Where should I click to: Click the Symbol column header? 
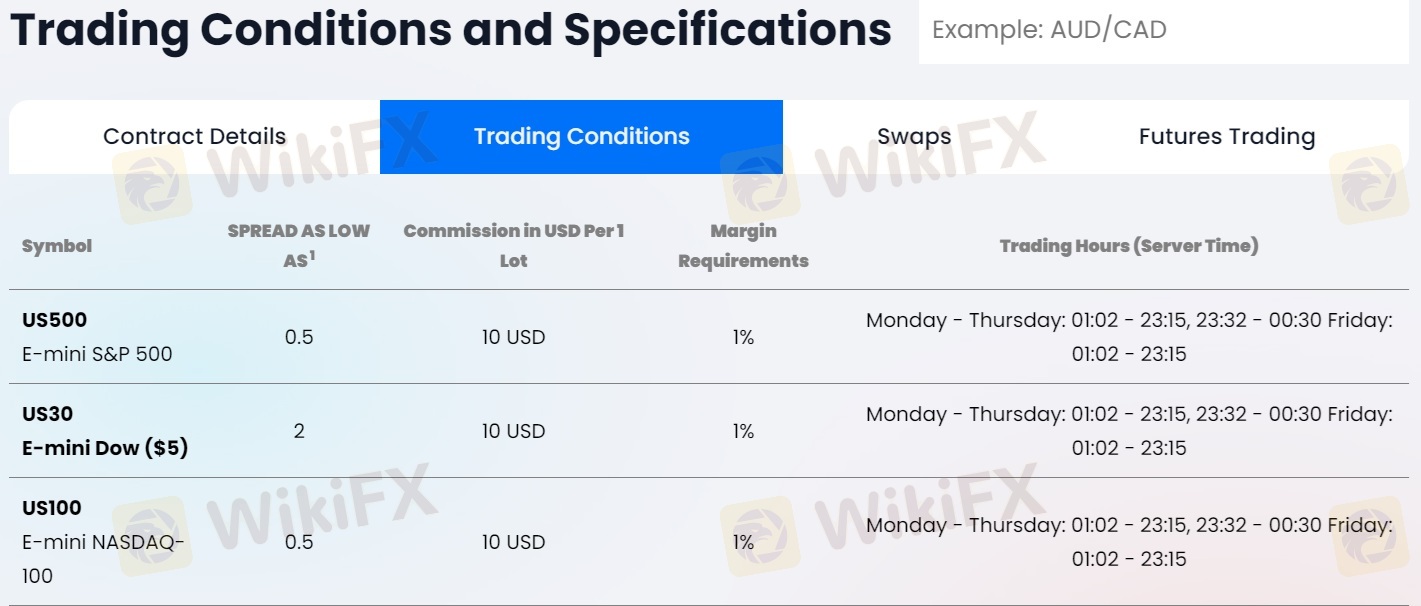57,246
